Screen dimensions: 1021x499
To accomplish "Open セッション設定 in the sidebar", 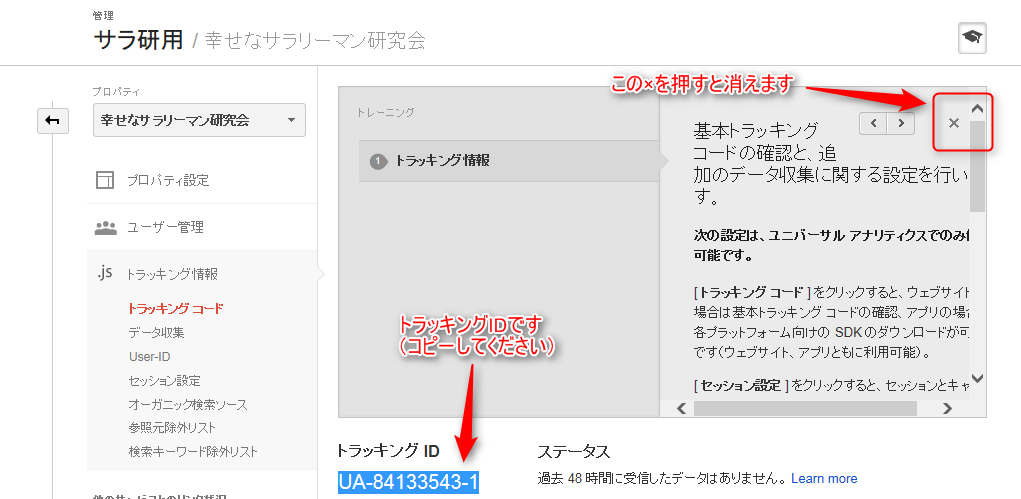I will (165, 380).
